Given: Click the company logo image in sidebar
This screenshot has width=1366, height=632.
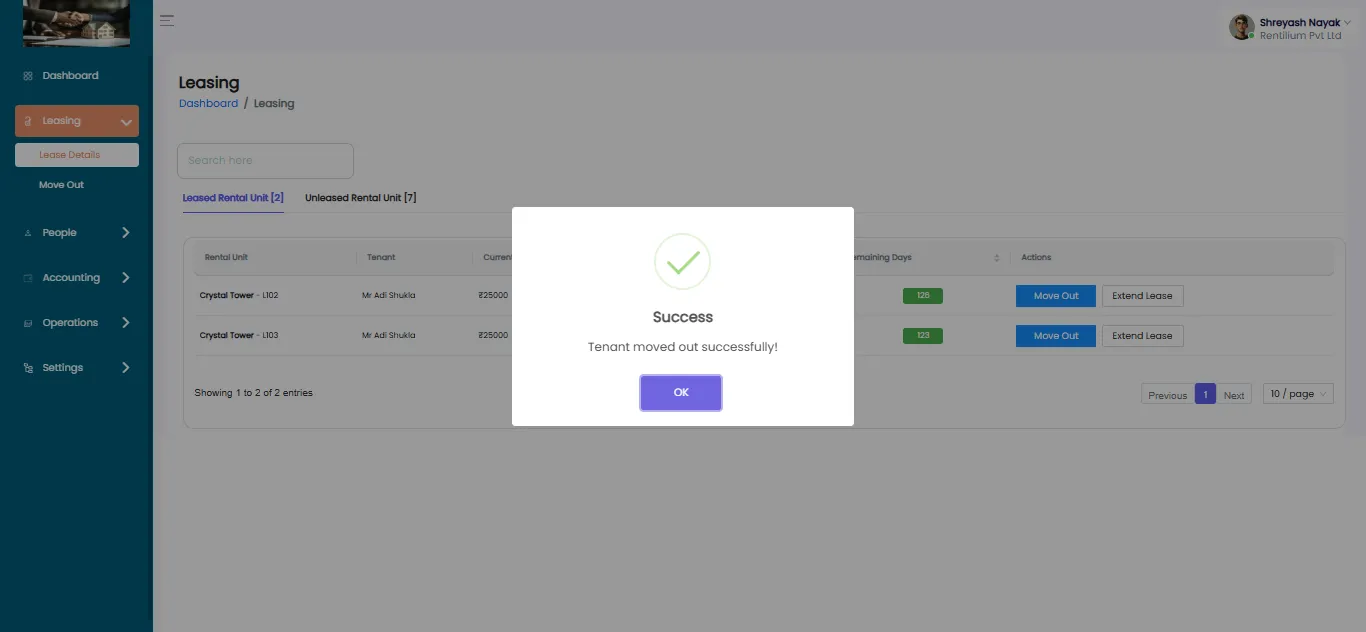Looking at the screenshot, I should click(x=76, y=24).
